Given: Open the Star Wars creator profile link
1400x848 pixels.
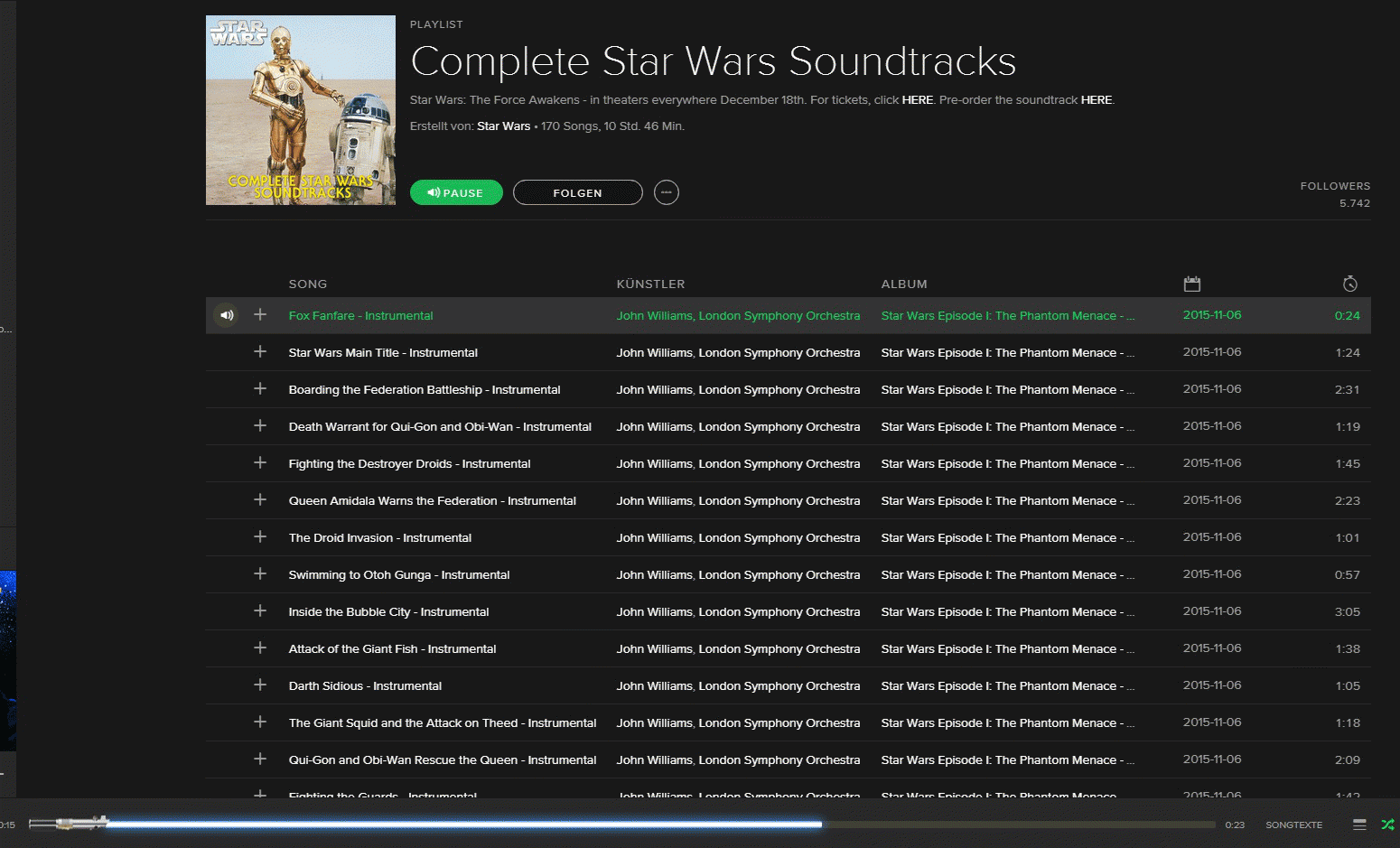Looking at the screenshot, I should pos(504,126).
